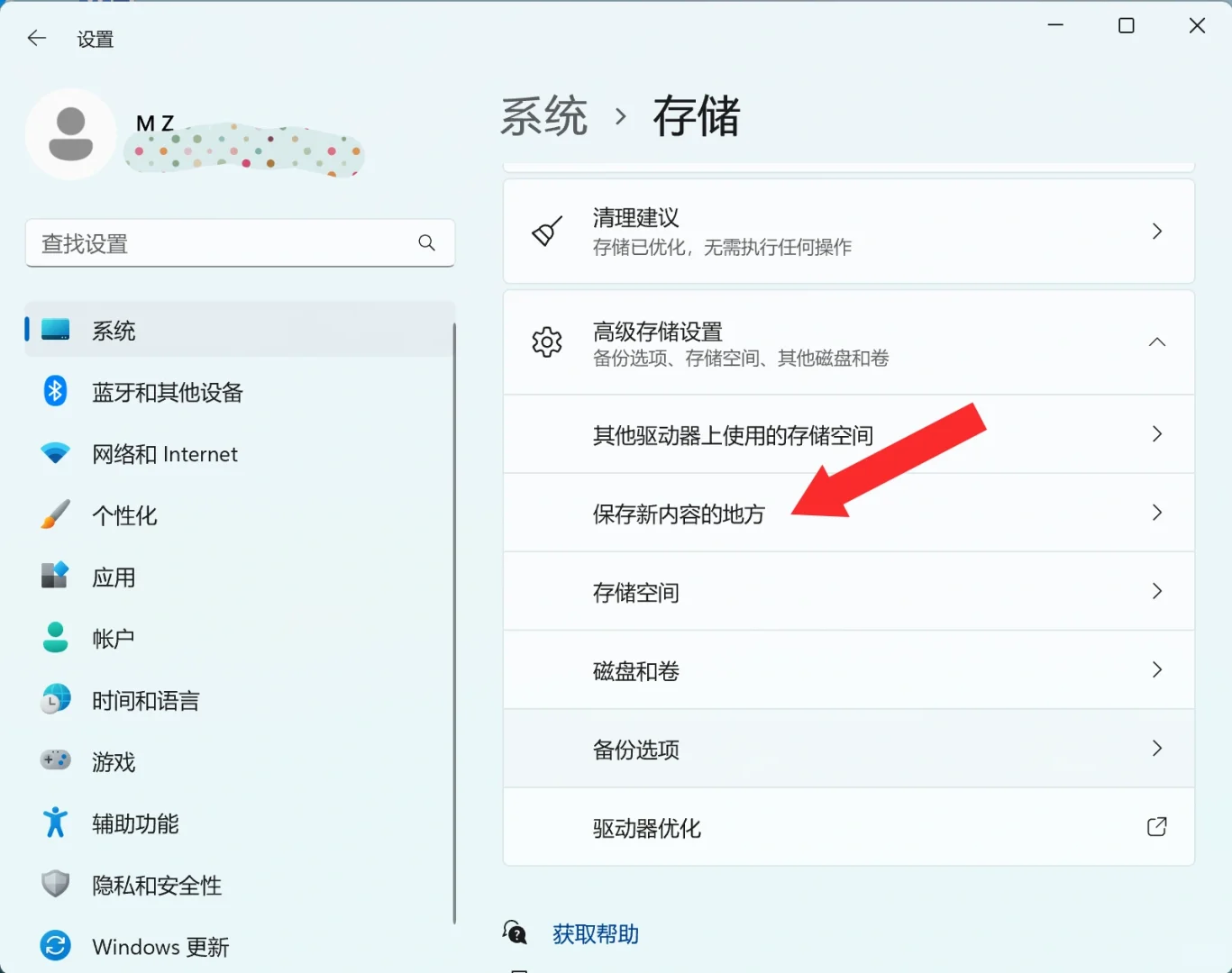Minimize the 设置 window
The height and width of the screenshot is (973, 1232).
pyautogui.click(x=1055, y=25)
